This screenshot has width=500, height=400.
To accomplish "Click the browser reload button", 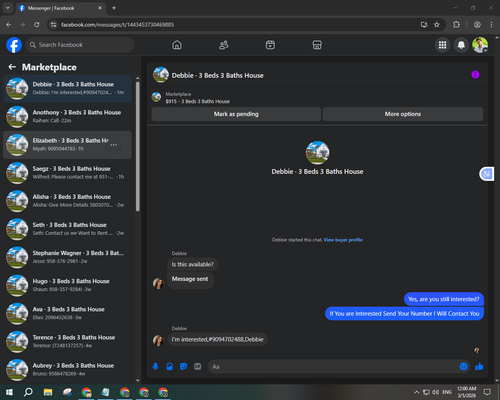I will pyautogui.click(x=37, y=25).
